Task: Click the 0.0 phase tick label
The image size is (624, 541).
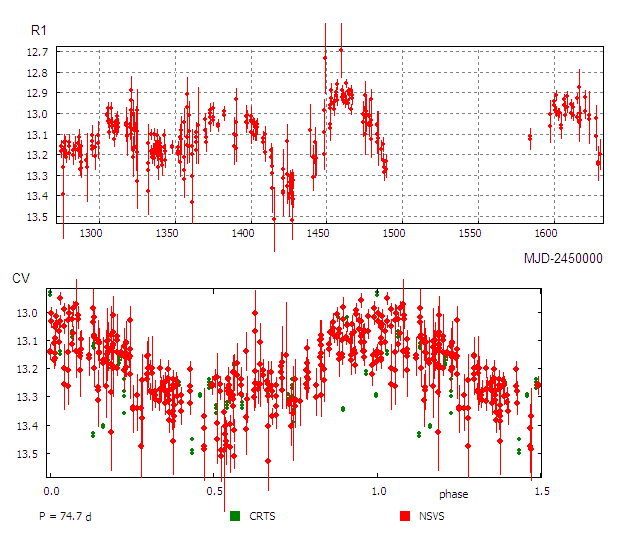Action: [51, 492]
